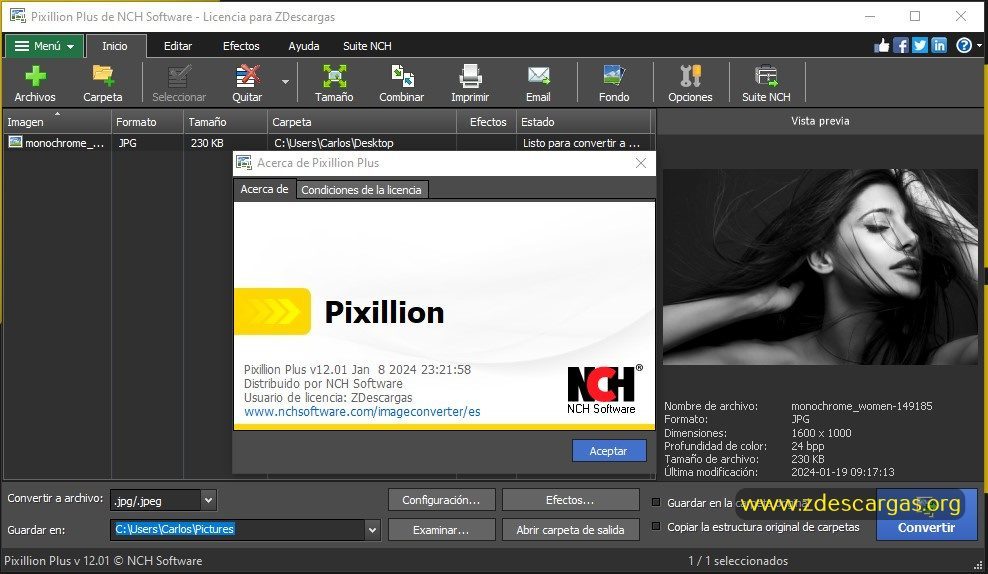Select the Acerca de dialog tab

[265, 189]
